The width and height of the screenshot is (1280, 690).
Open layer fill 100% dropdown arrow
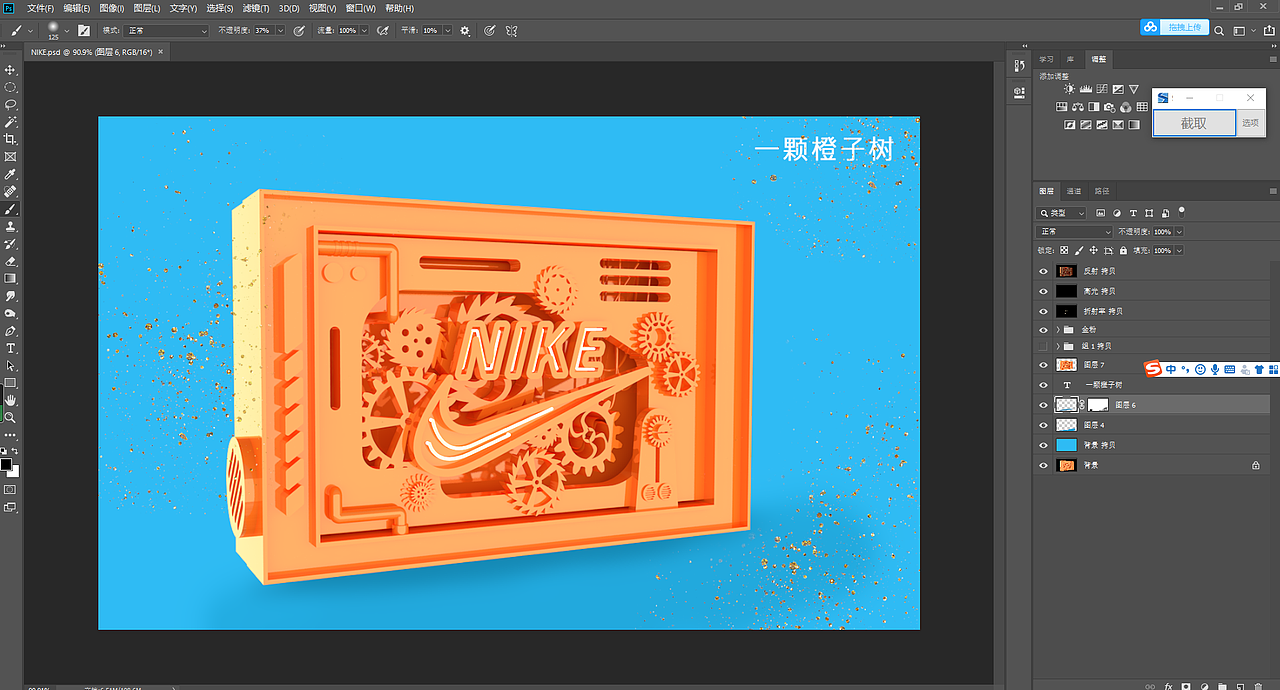(x=1179, y=250)
